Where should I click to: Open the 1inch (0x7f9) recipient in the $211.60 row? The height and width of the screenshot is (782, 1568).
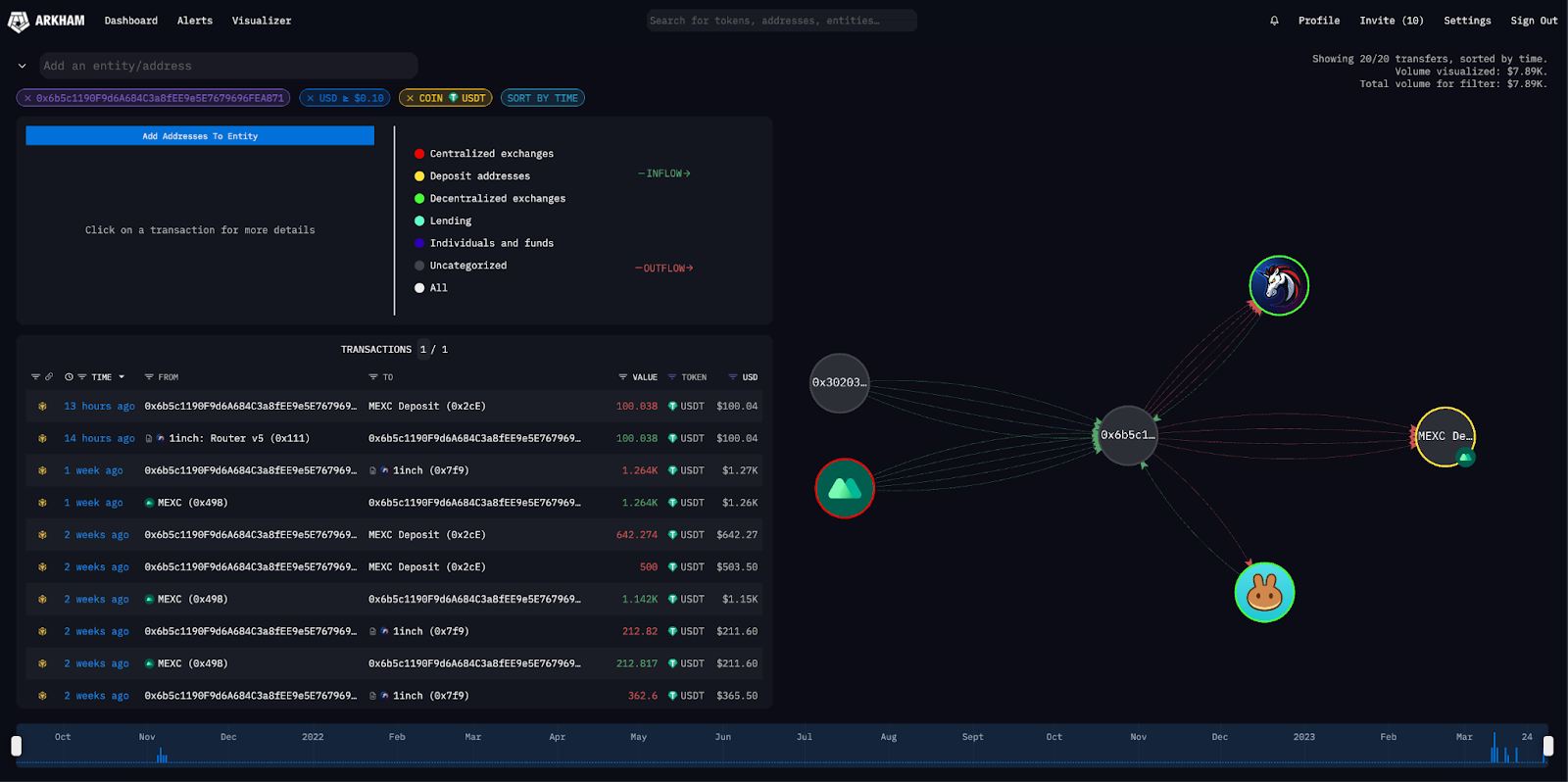click(431, 631)
